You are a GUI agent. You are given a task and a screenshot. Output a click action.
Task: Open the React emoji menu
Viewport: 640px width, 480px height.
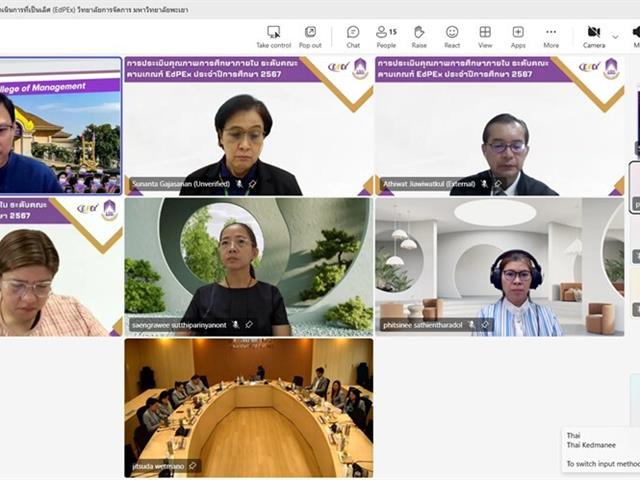coord(452,37)
